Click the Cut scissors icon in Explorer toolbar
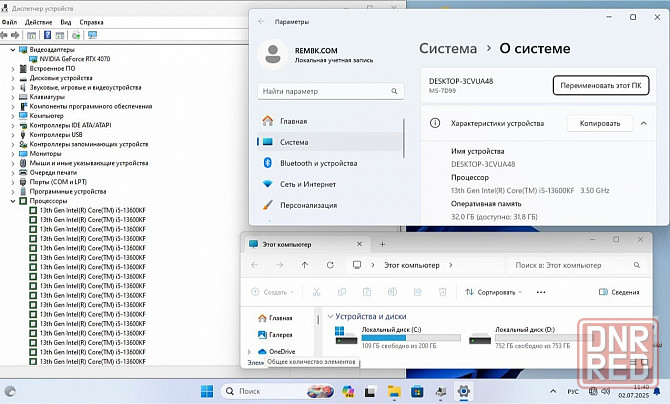670x404 pixels. click(316, 292)
